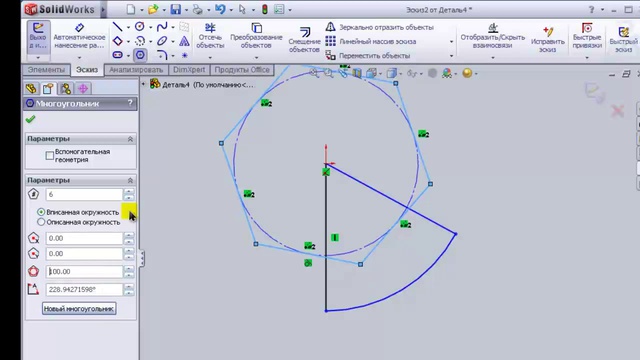This screenshot has width=640, height=360.
Task: Open dropdown under Отобразить/Скрыть взаимосвязи
Action: tap(493, 58)
